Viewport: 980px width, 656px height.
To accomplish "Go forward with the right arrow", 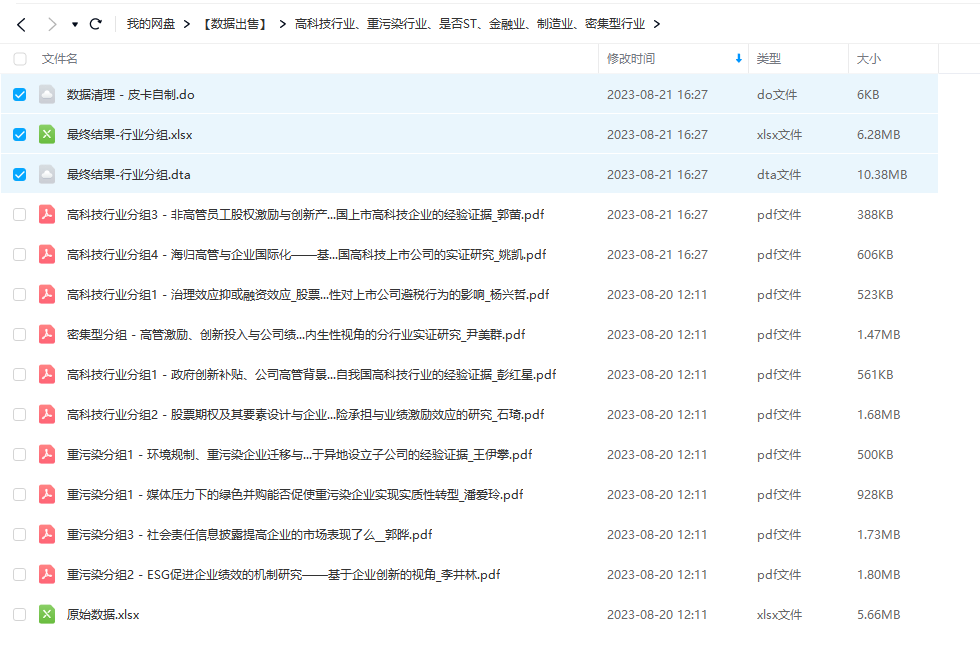I will click(x=52, y=24).
